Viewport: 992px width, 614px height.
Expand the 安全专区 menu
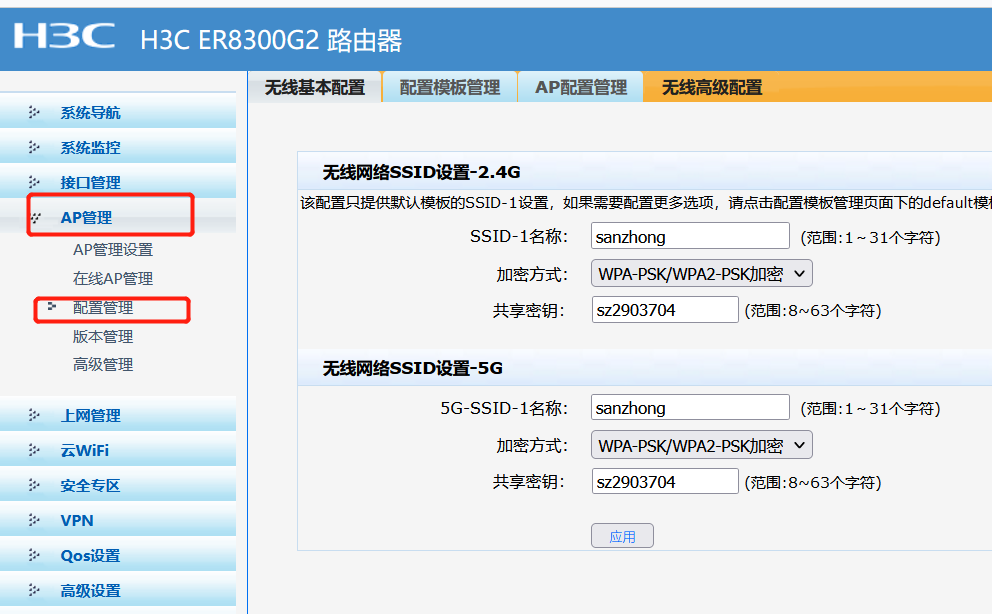[118, 485]
